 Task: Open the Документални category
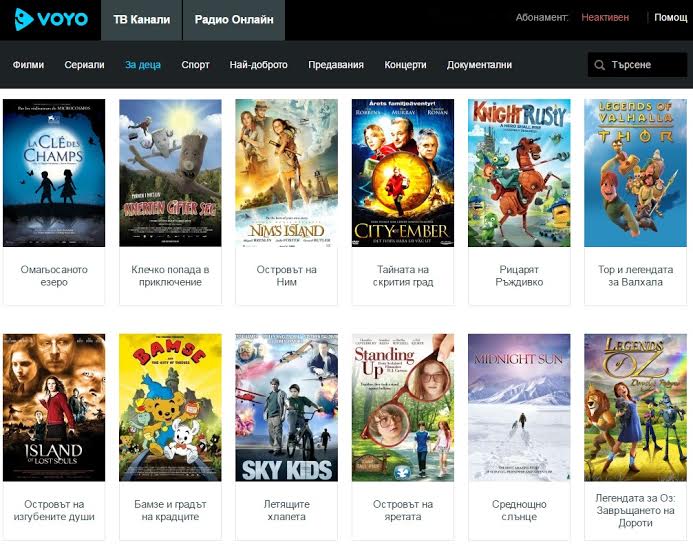point(479,65)
